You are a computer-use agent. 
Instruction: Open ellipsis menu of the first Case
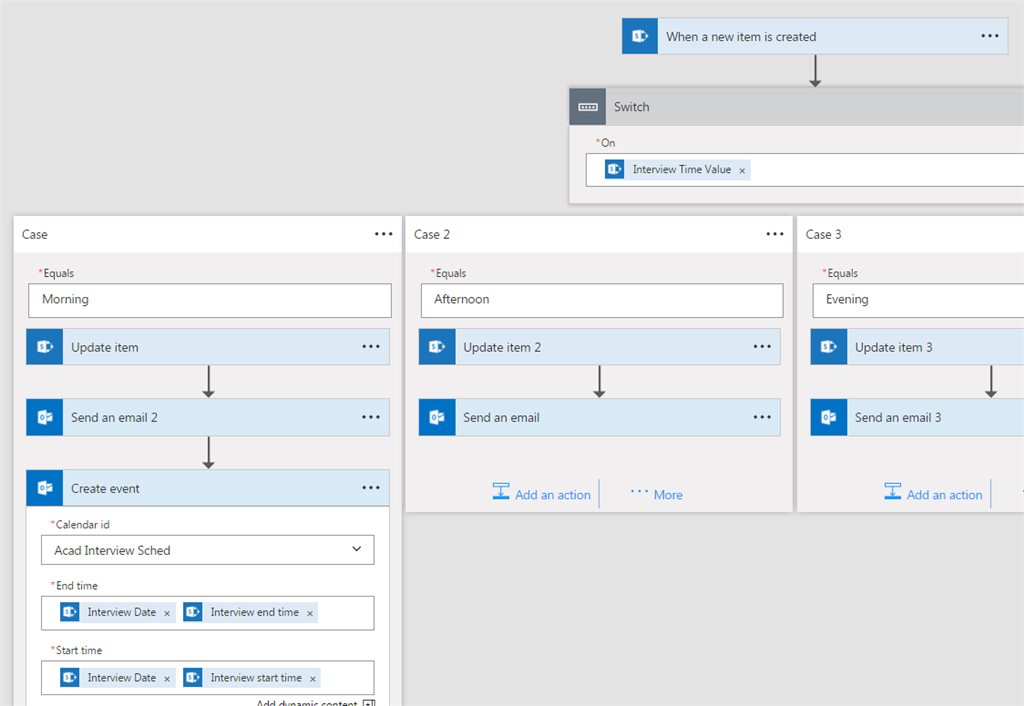[x=383, y=234]
